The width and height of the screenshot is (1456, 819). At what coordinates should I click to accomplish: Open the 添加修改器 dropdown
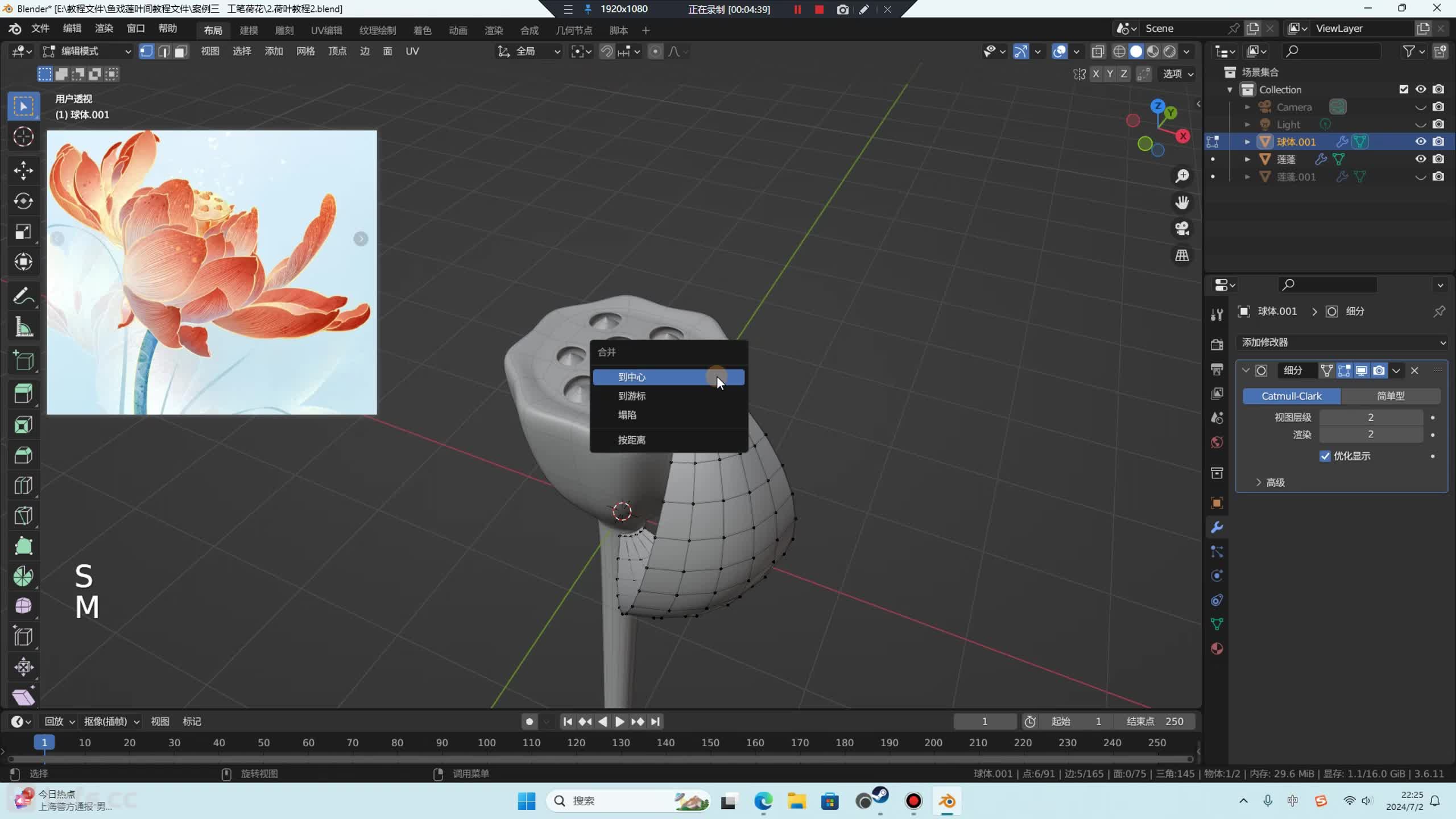pos(1342,342)
